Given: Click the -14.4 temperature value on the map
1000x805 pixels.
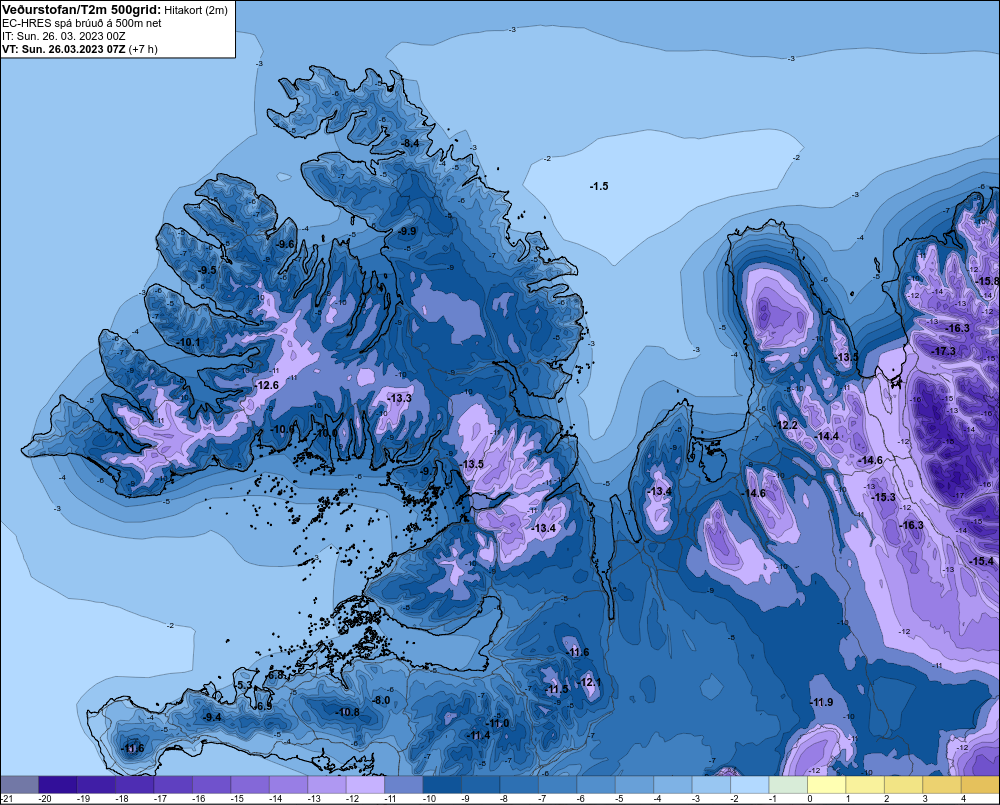Looking at the screenshot, I should (827, 436).
